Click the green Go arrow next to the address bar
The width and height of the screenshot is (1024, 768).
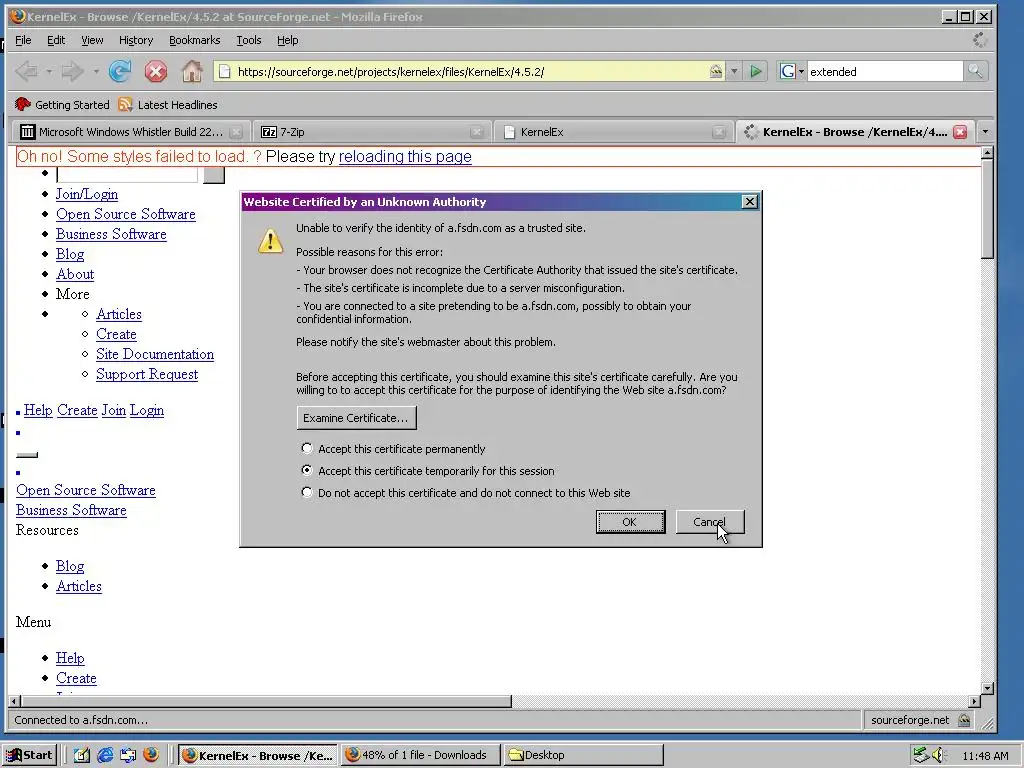point(756,71)
